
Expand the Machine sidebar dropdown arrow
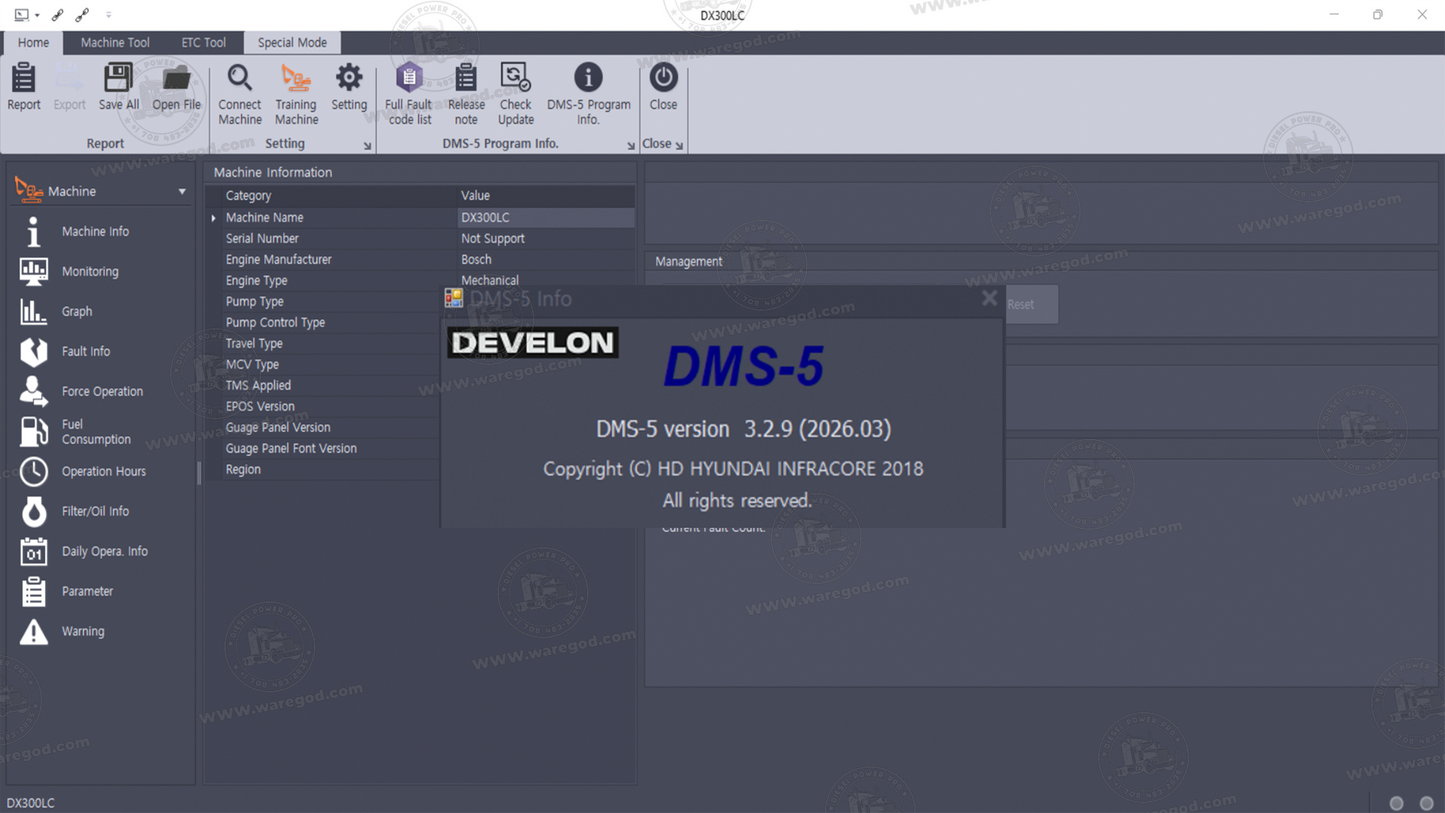click(x=182, y=191)
